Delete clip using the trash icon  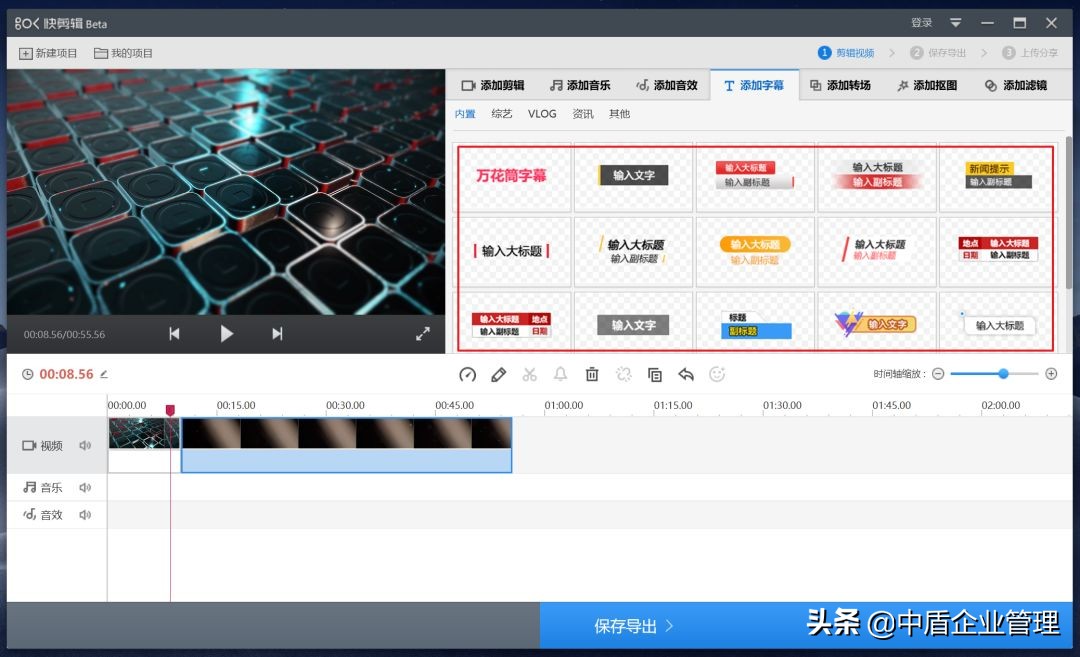tap(591, 374)
